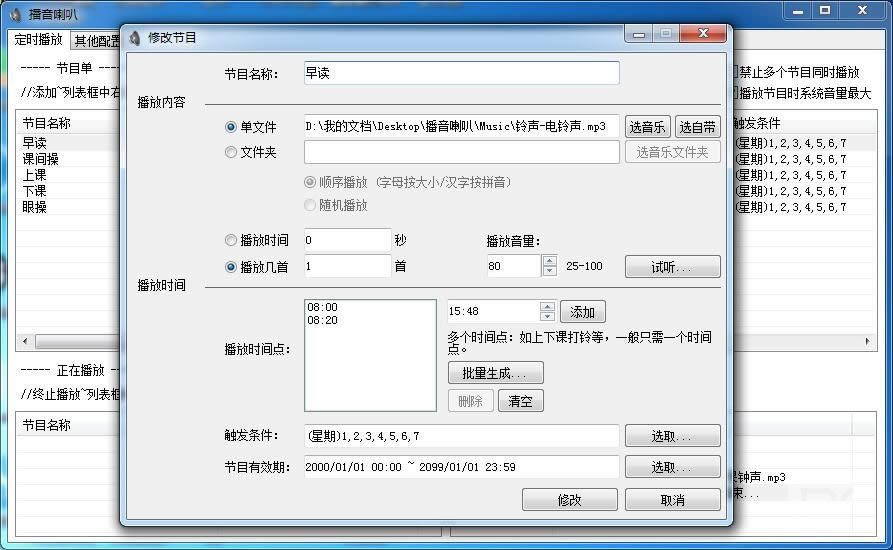This screenshot has width=893, height=550.
Task: Choose the 播放时间 radio button
Action: 231,241
